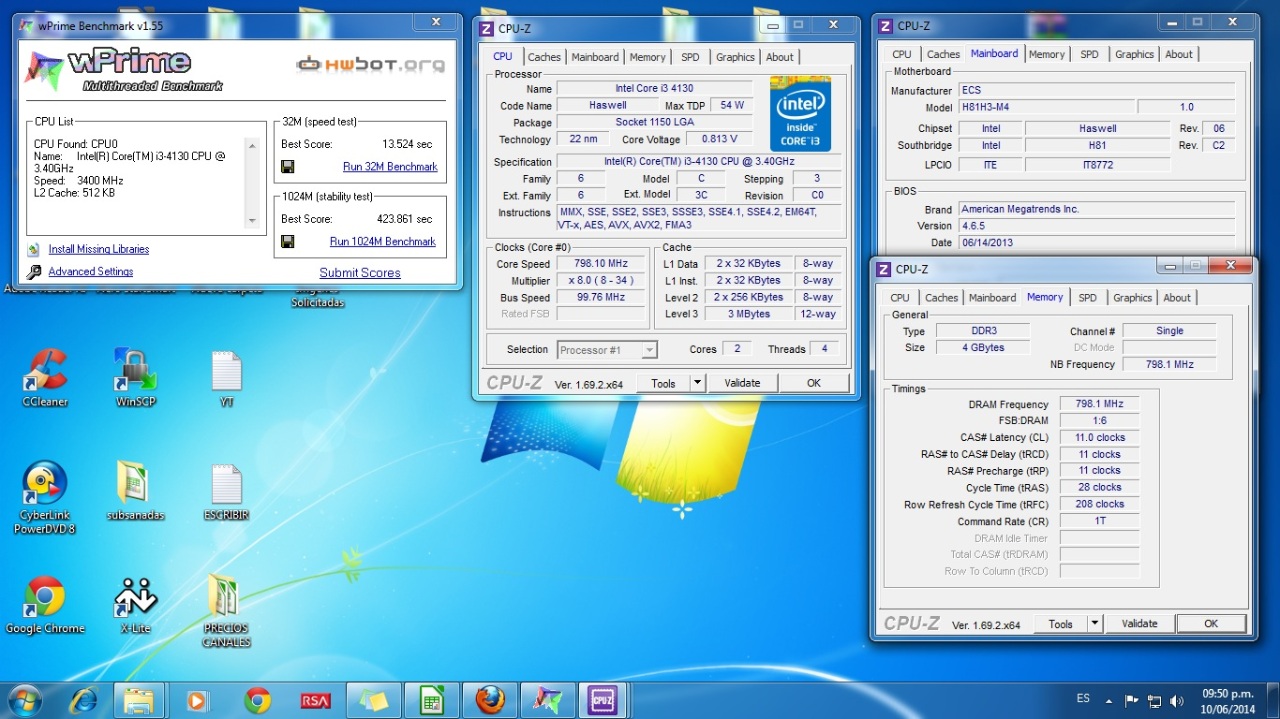Click the Install Missing Libraries icon
The width and height of the screenshot is (1280, 719).
[34, 249]
